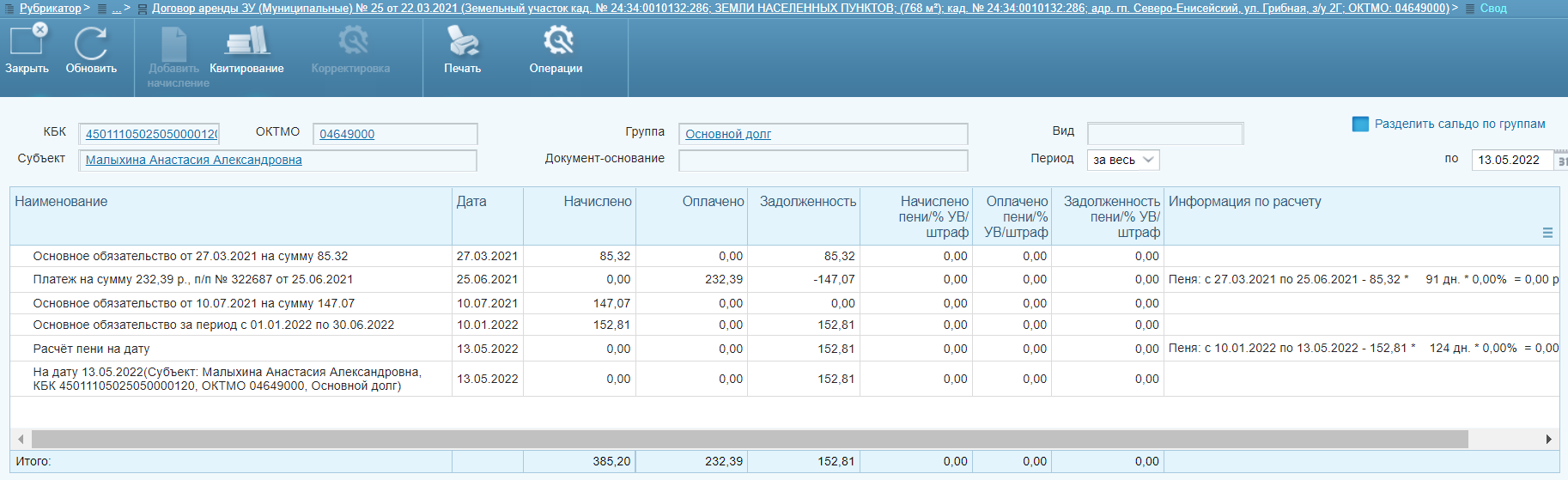Click the horizontal scrollbar thumb
The width and height of the screenshot is (1568, 480).
tap(750, 439)
